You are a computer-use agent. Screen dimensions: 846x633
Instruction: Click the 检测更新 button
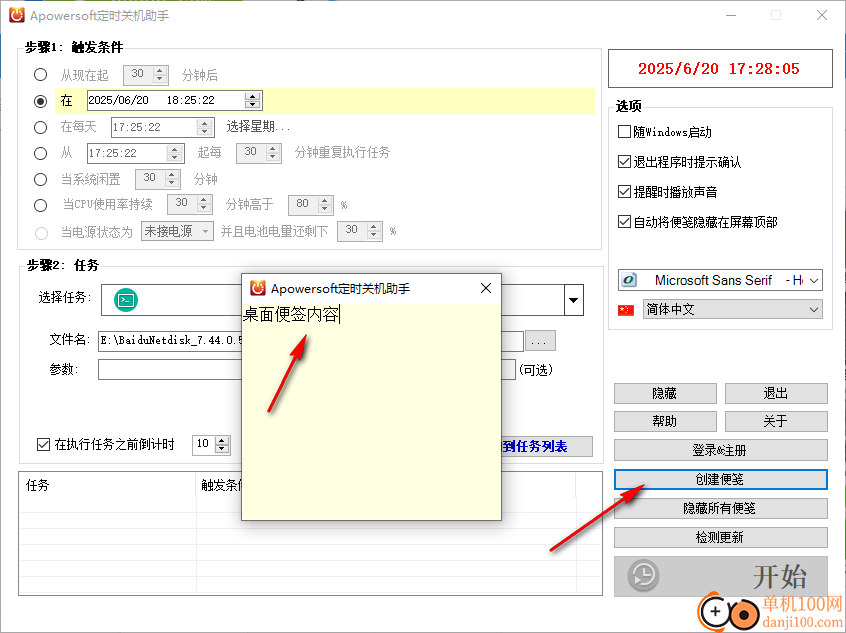coord(720,537)
